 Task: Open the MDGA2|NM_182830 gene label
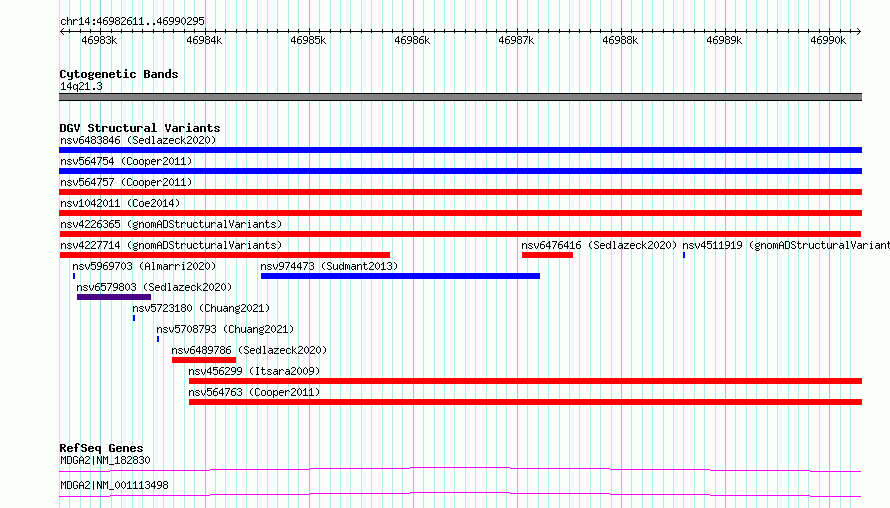click(x=105, y=460)
